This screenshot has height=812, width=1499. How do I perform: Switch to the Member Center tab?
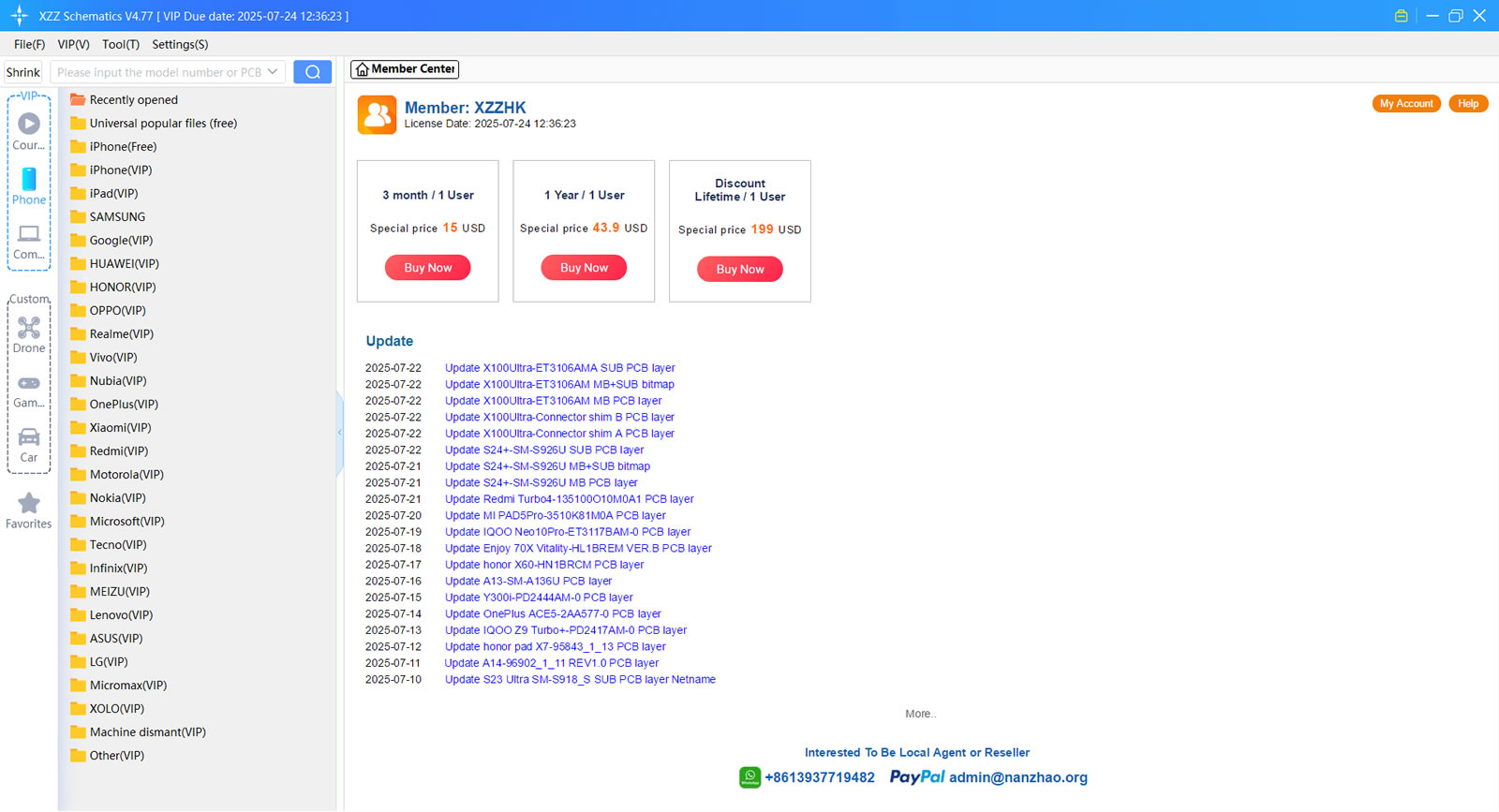(x=405, y=69)
